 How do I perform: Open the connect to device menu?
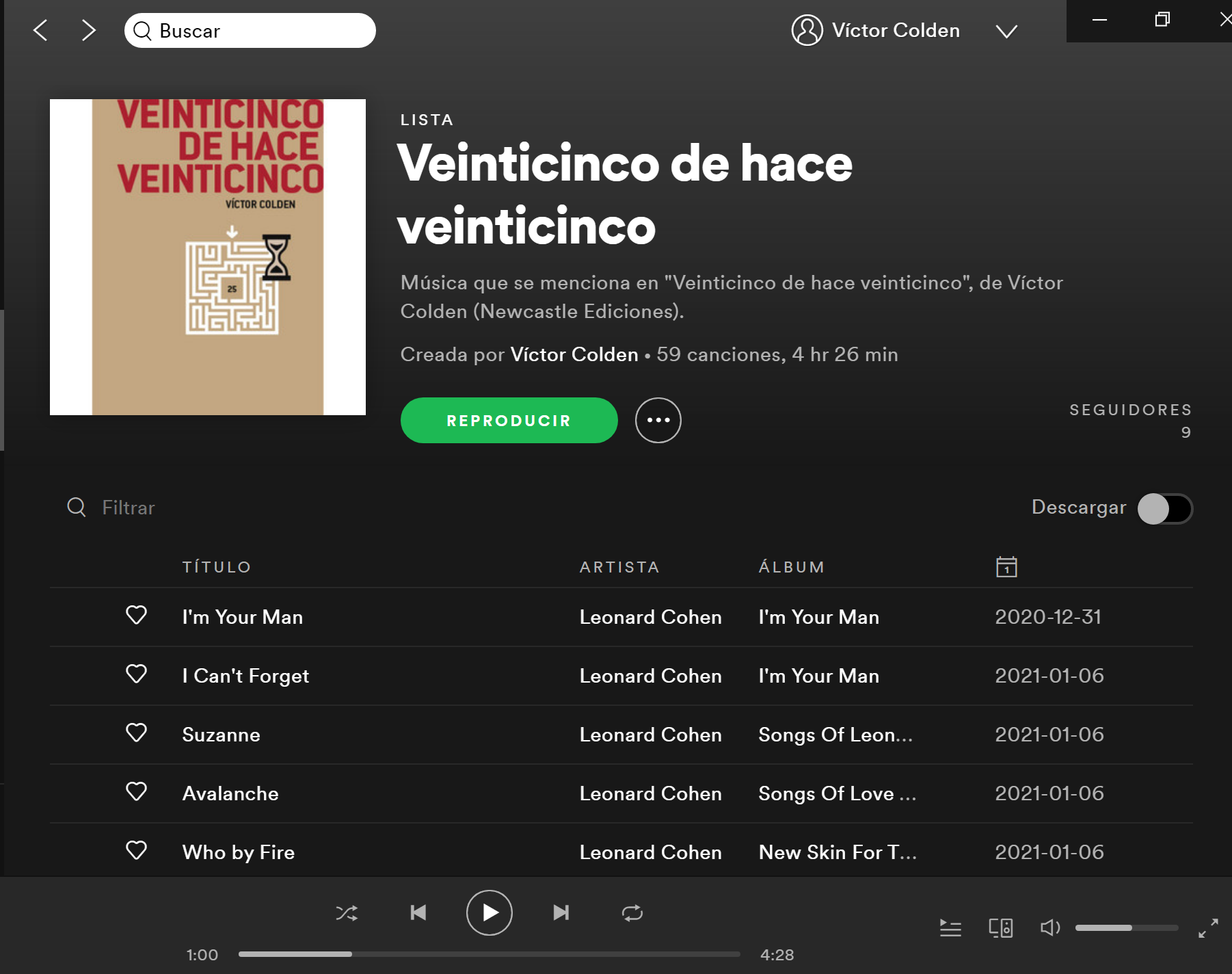[1000, 928]
